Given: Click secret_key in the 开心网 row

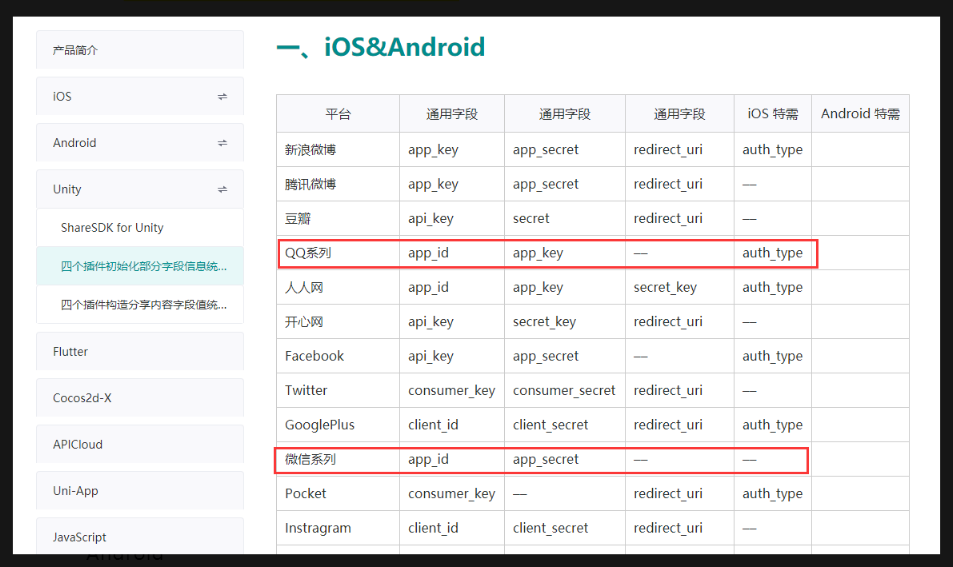Looking at the screenshot, I should point(544,322).
